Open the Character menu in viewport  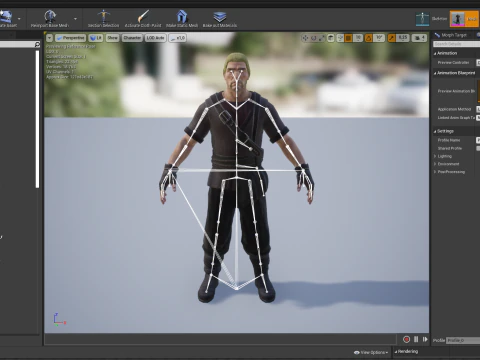[132, 38]
